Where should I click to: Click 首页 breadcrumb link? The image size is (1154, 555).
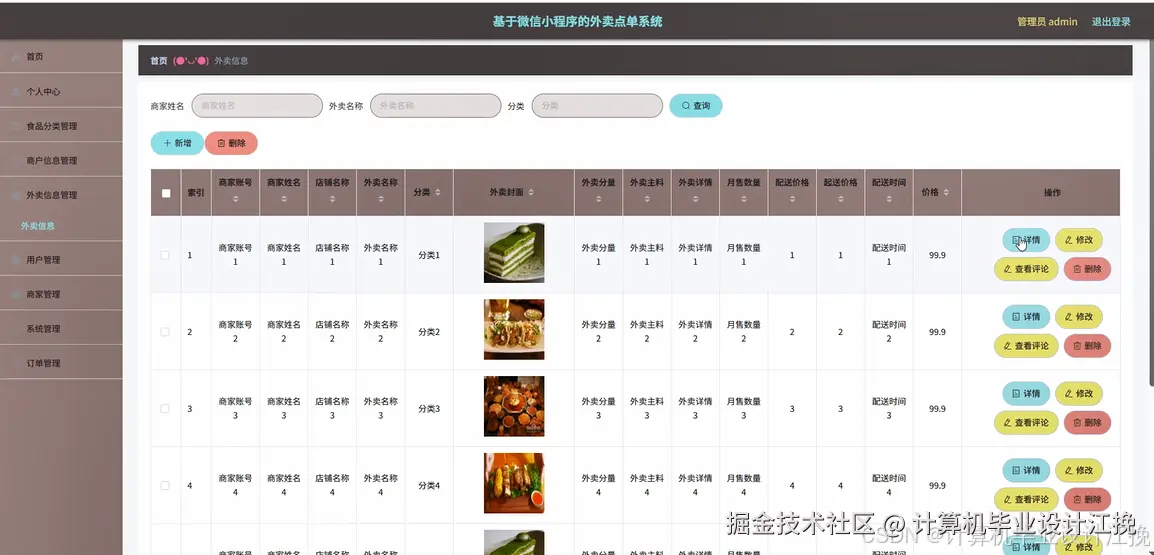(159, 61)
